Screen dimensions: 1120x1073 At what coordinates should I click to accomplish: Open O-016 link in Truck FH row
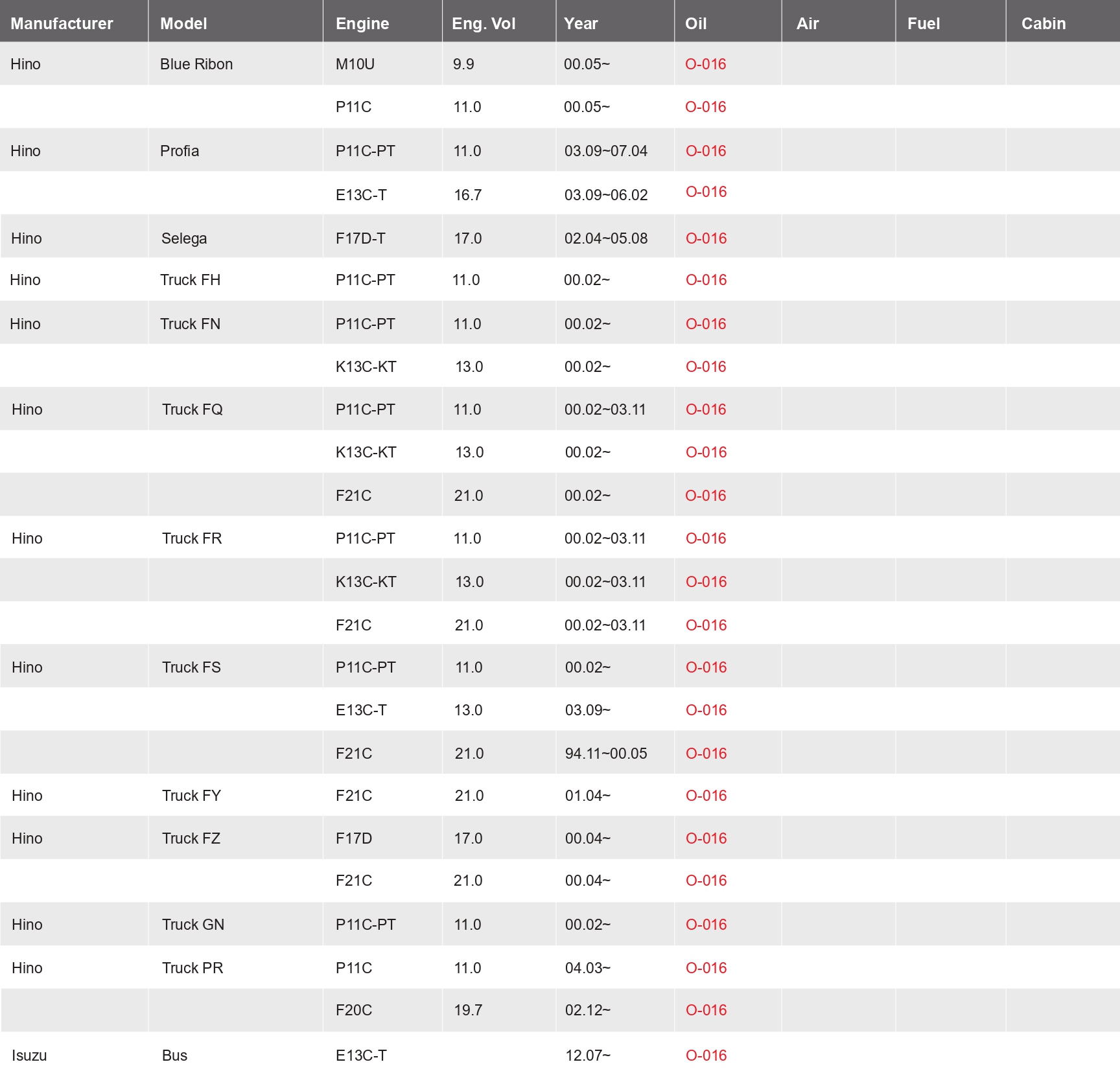pyautogui.click(x=706, y=280)
